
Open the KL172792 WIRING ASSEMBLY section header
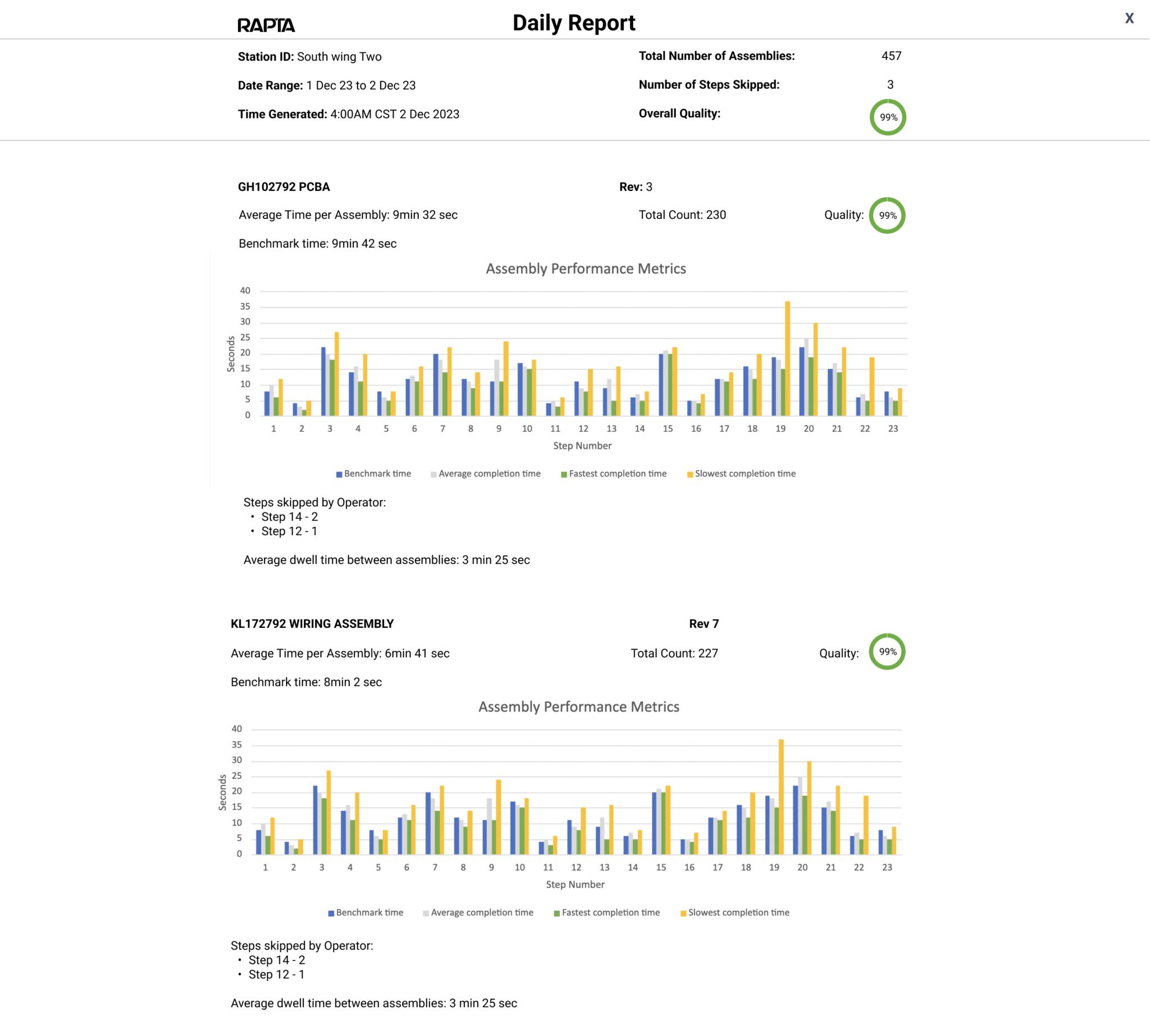pyautogui.click(x=312, y=623)
